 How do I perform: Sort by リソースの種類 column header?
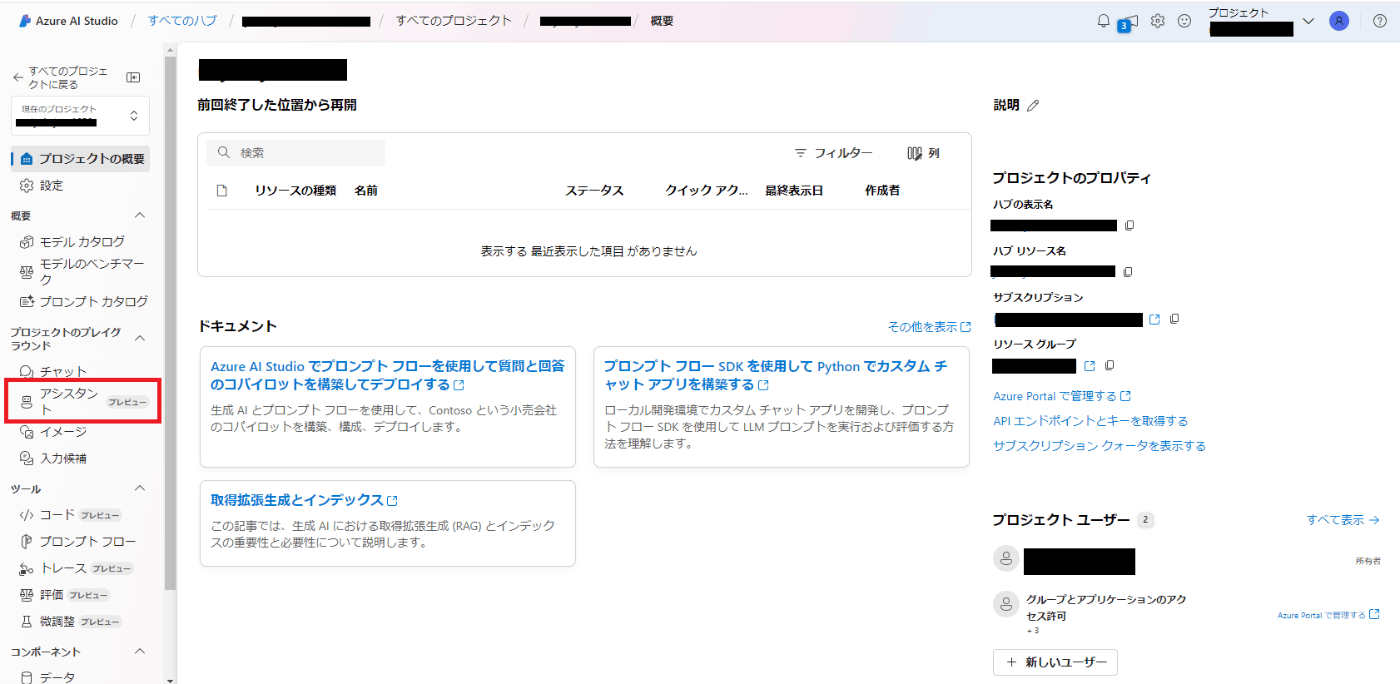point(295,190)
